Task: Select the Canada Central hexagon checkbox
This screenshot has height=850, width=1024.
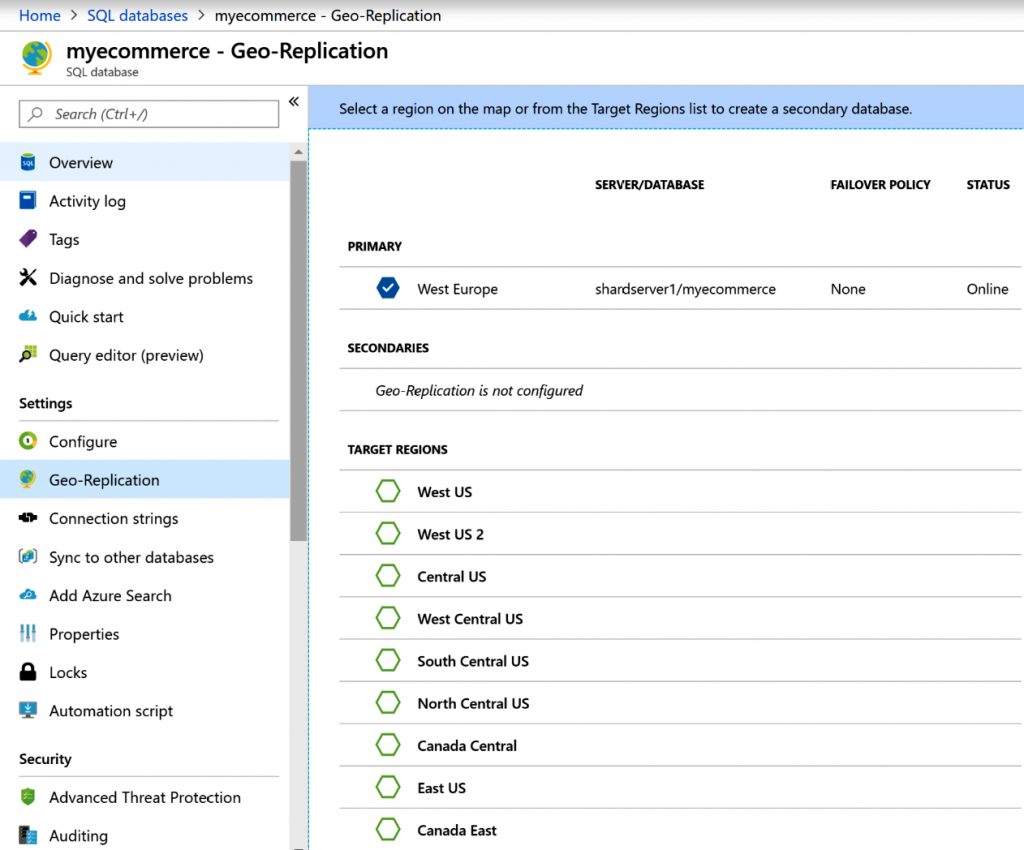Action: coord(387,746)
